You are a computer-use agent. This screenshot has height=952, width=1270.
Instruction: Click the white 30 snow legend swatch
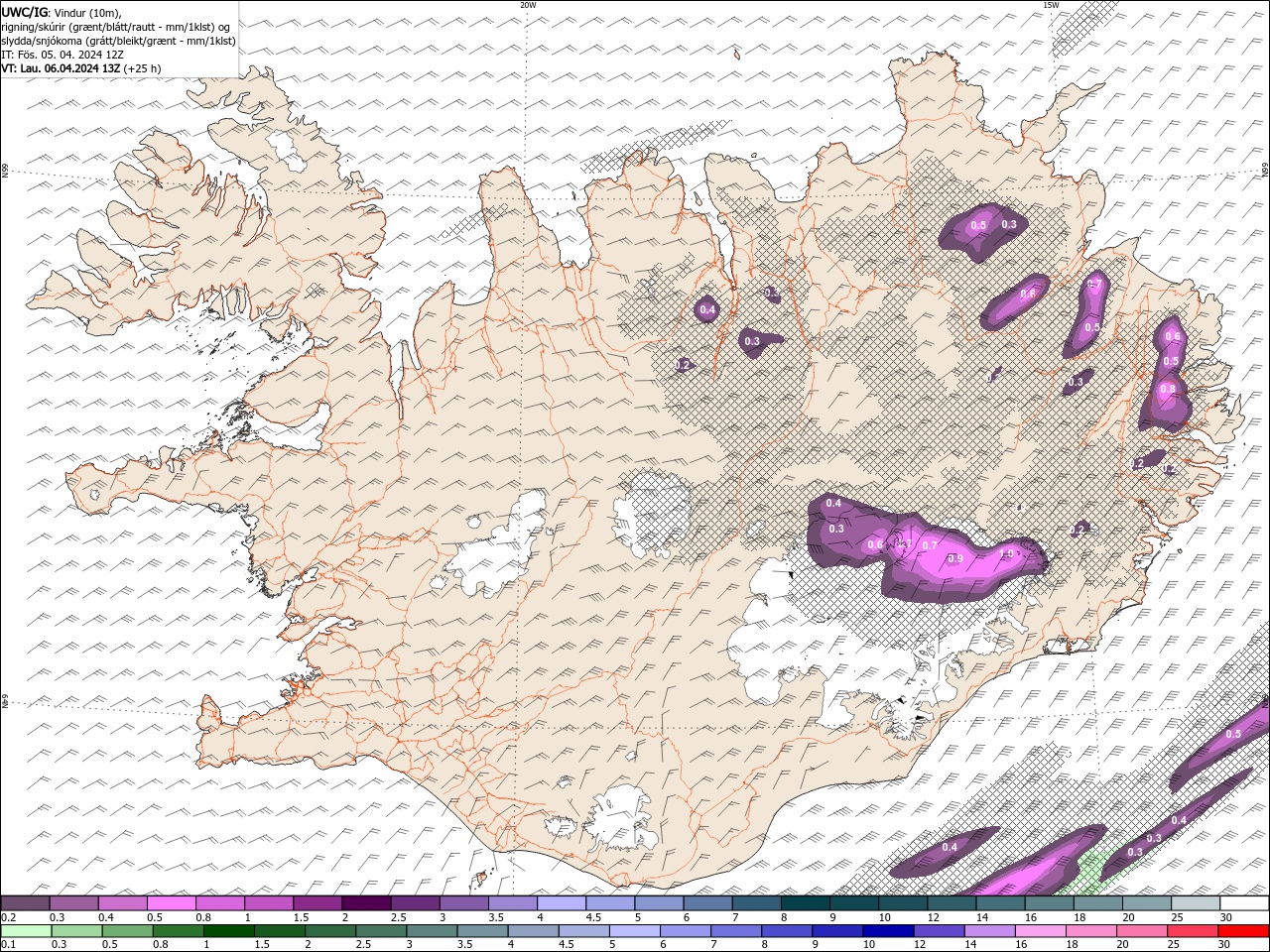[x=1244, y=903]
